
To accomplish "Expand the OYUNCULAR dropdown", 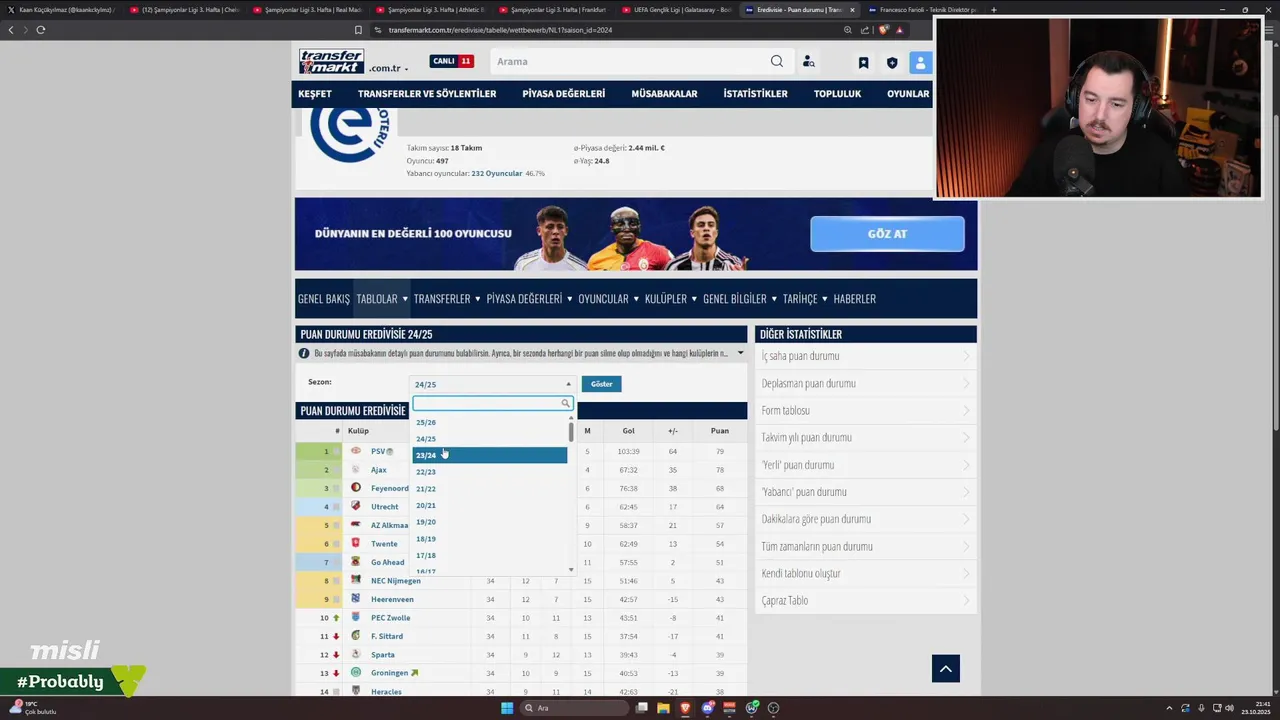I will click(x=608, y=299).
